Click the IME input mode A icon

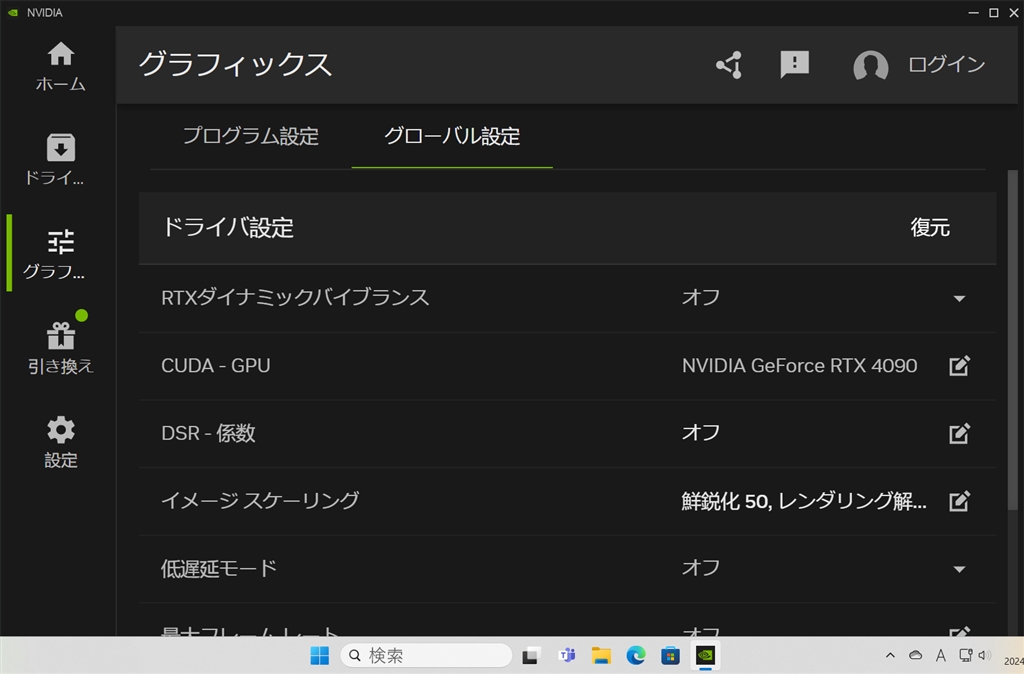coord(940,655)
